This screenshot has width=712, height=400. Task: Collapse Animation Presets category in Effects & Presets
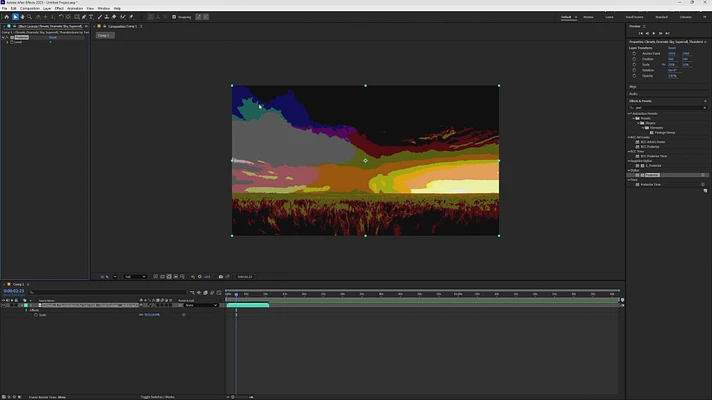[629, 114]
